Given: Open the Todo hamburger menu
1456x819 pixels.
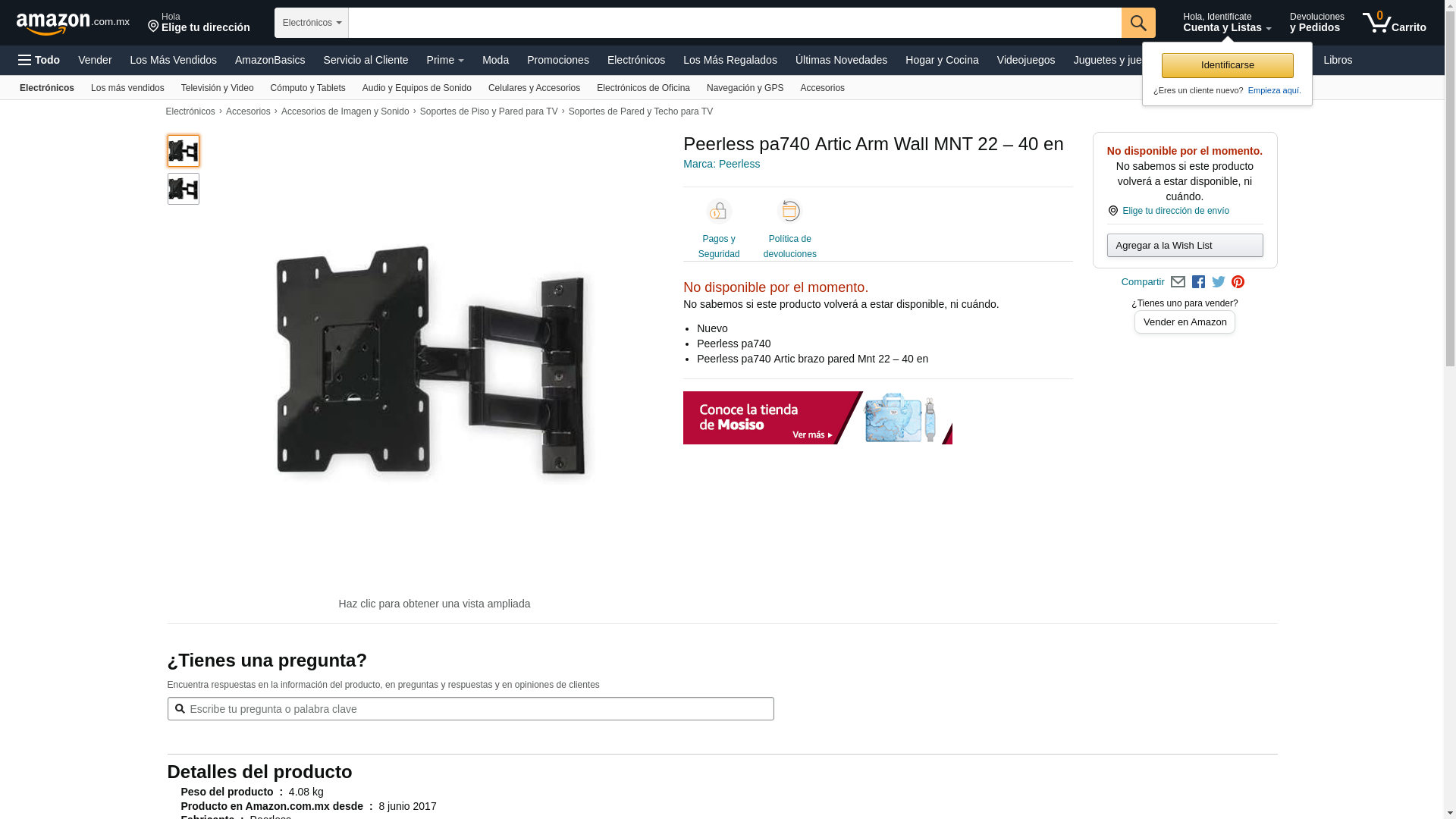Looking at the screenshot, I should [x=39, y=60].
